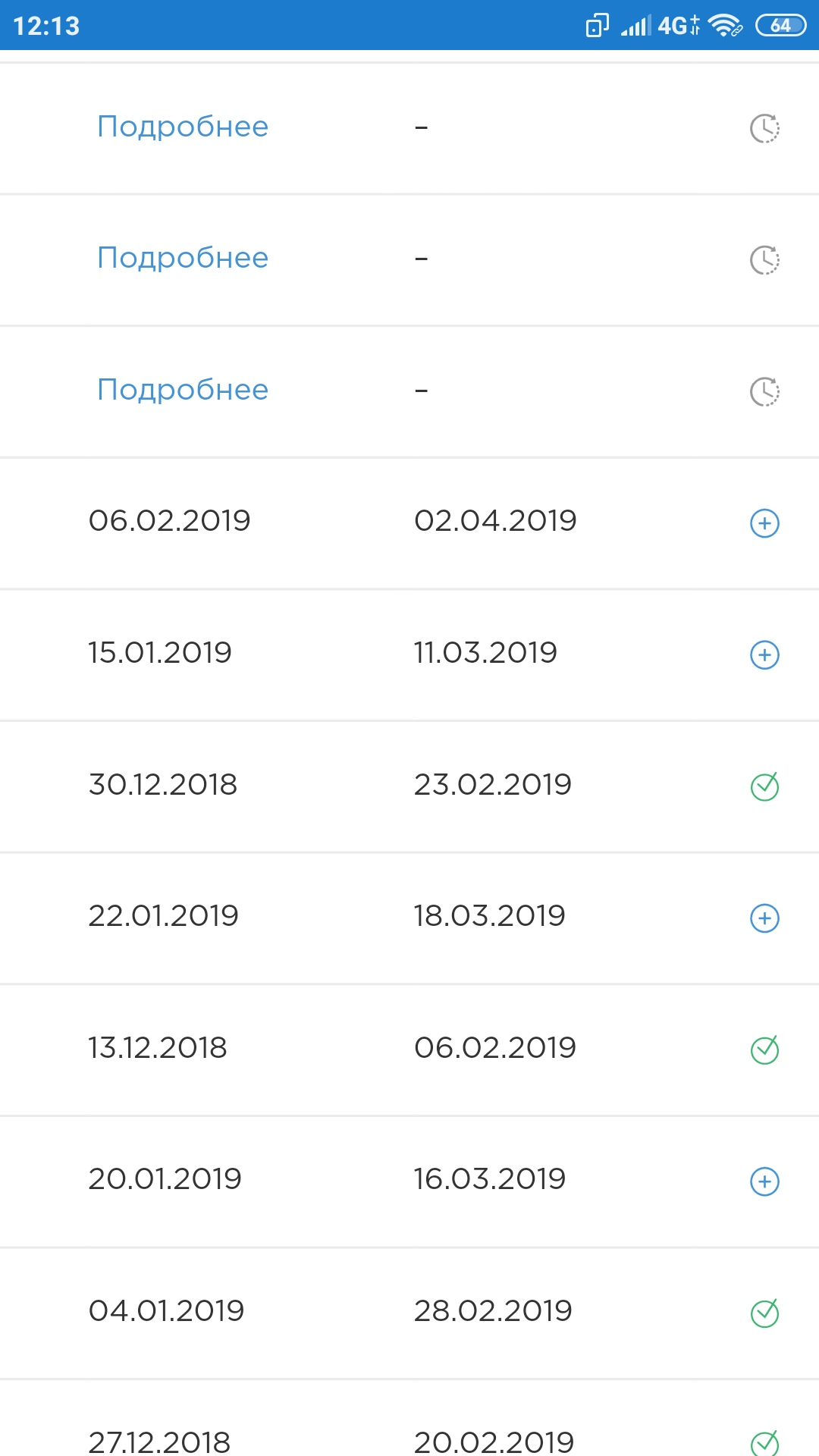Tap the pending clock icon in second row

point(764,260)
